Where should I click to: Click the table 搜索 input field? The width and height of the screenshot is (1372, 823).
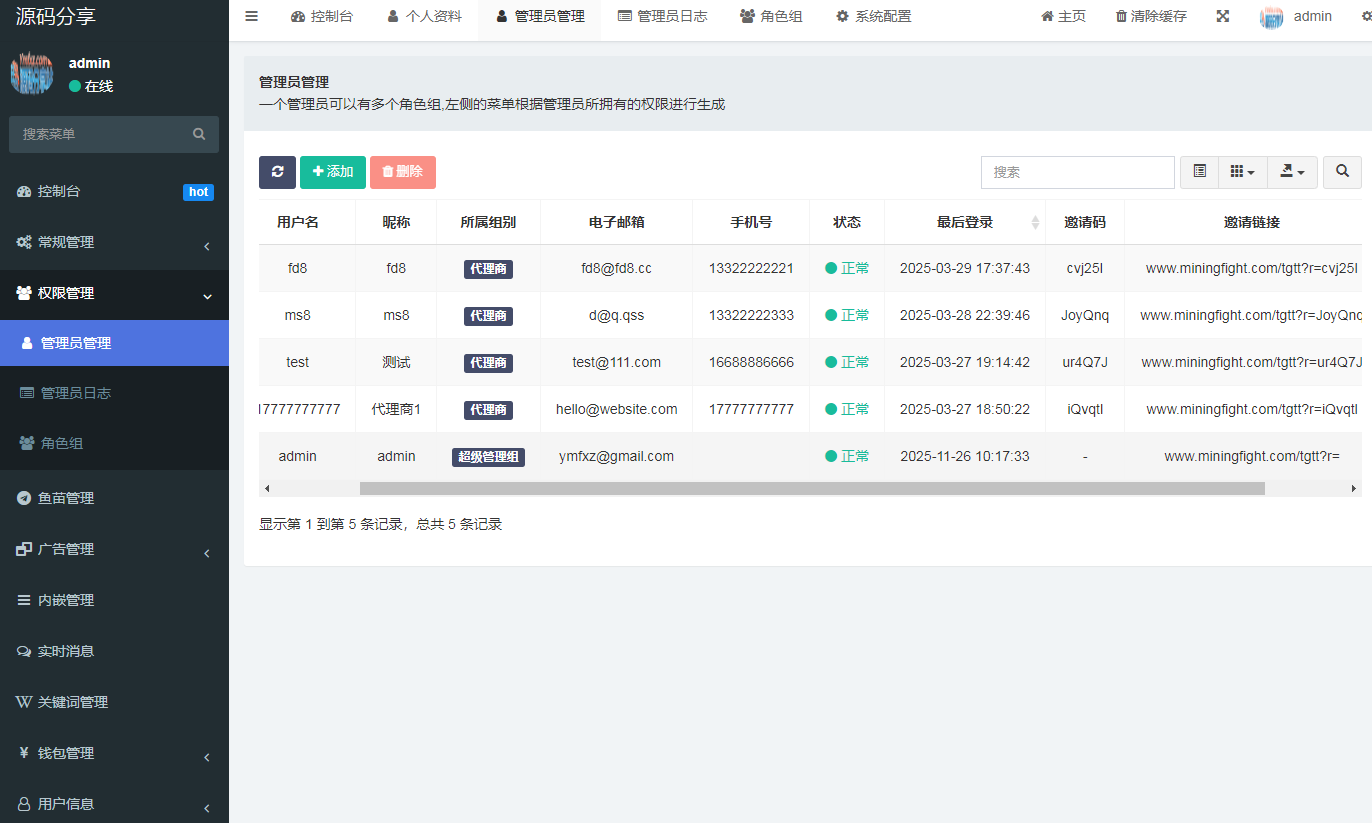[x=1077, y=172]
